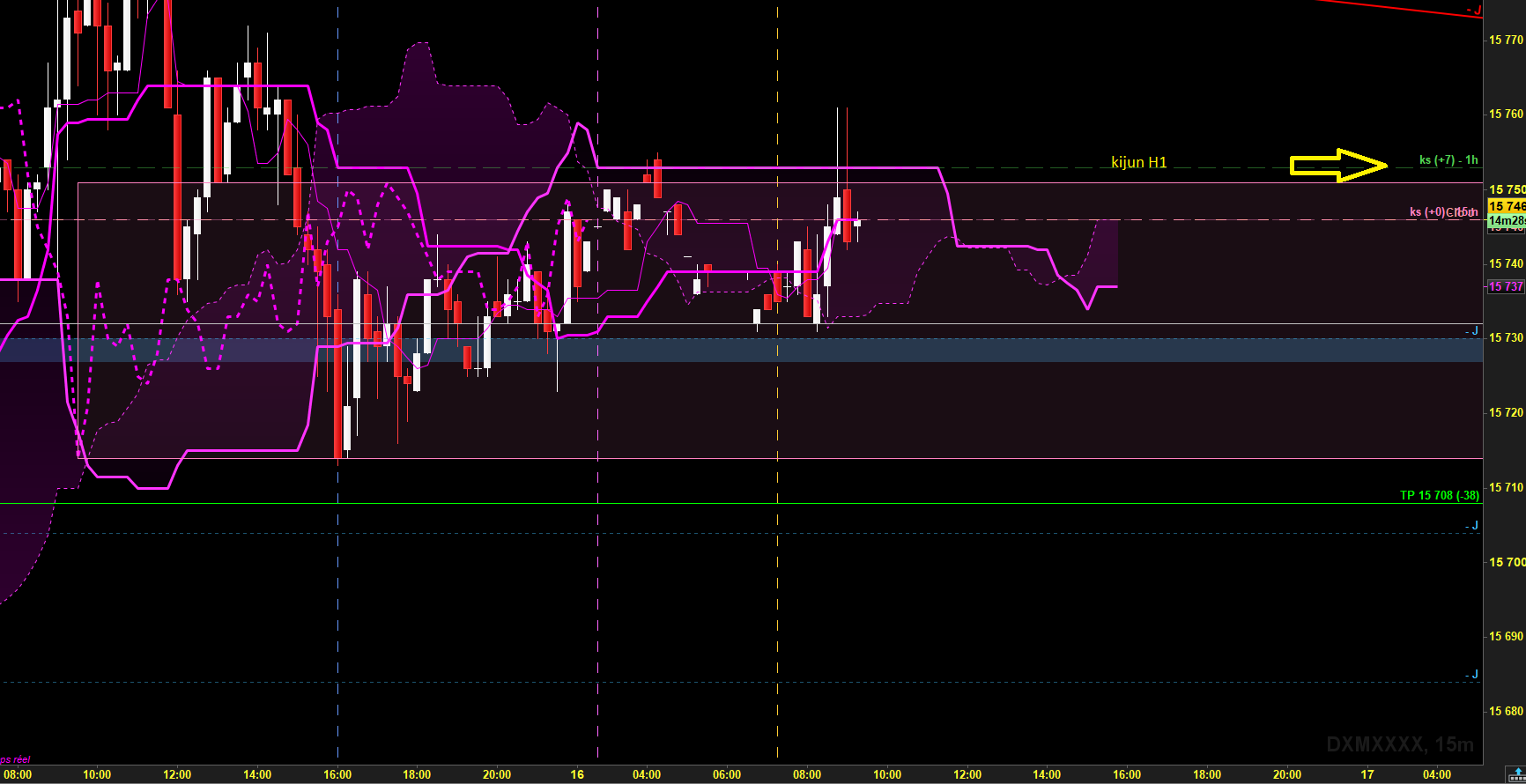The width and height of the screenshot is (1526, 784).
Task: Select the 15 680 price axis label
Action: (x=1506, y=711)
